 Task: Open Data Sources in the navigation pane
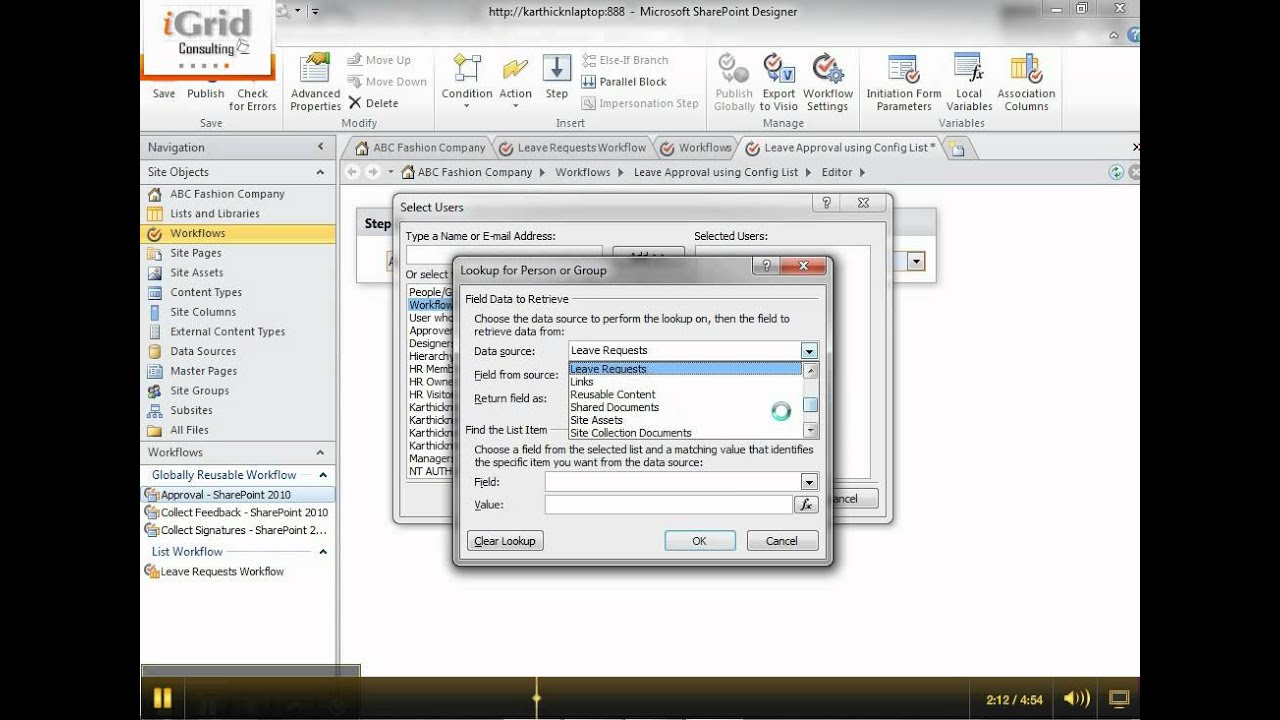pos(203,351)
